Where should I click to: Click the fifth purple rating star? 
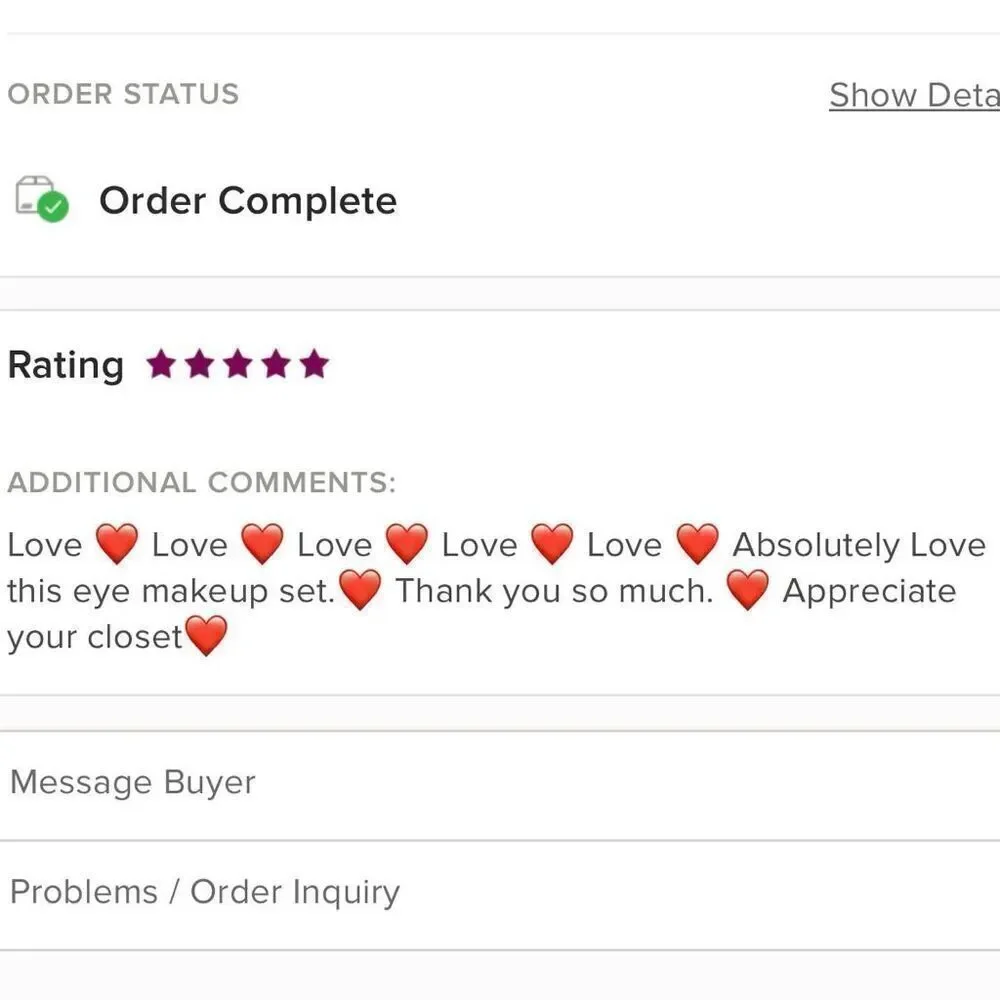pyautogui.click(x=314, y=364)
